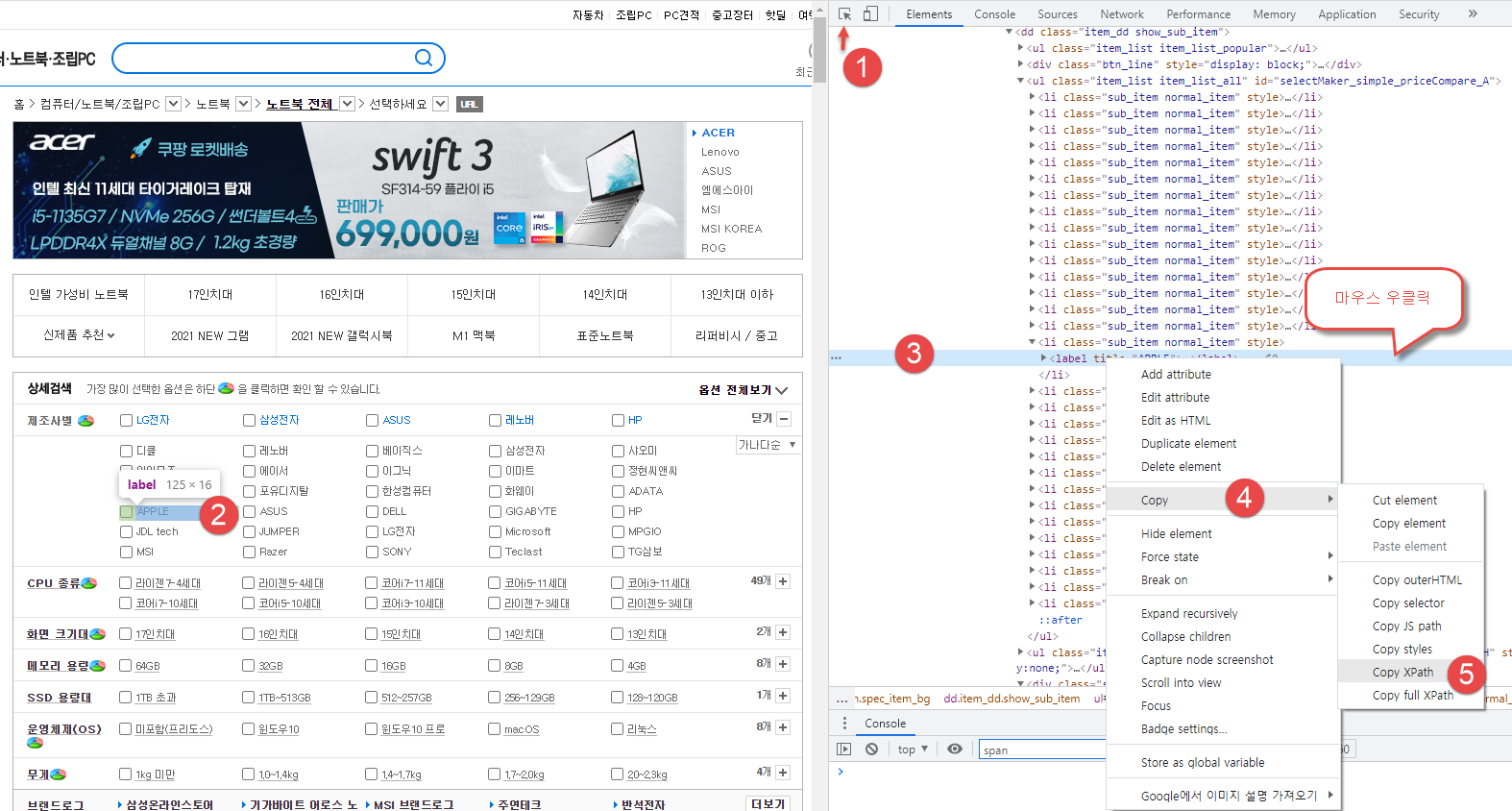
Task: Switch to the Console tab in DevTools
Action: (x=994, y=14)
